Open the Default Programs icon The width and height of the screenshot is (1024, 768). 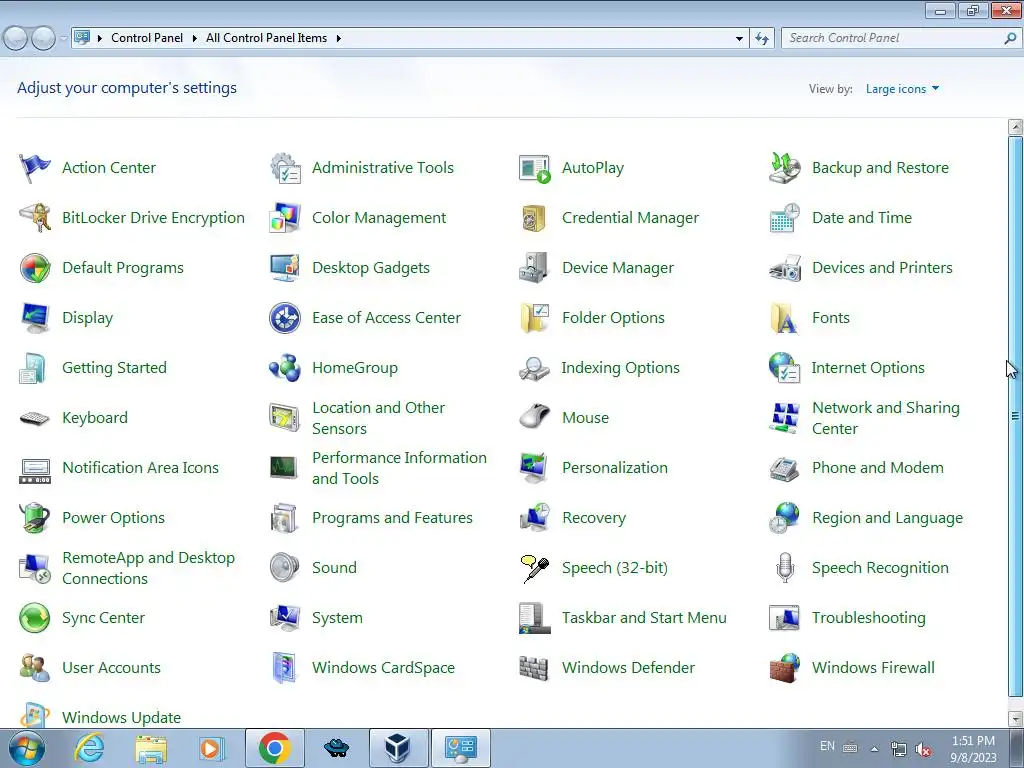point(35,268)
